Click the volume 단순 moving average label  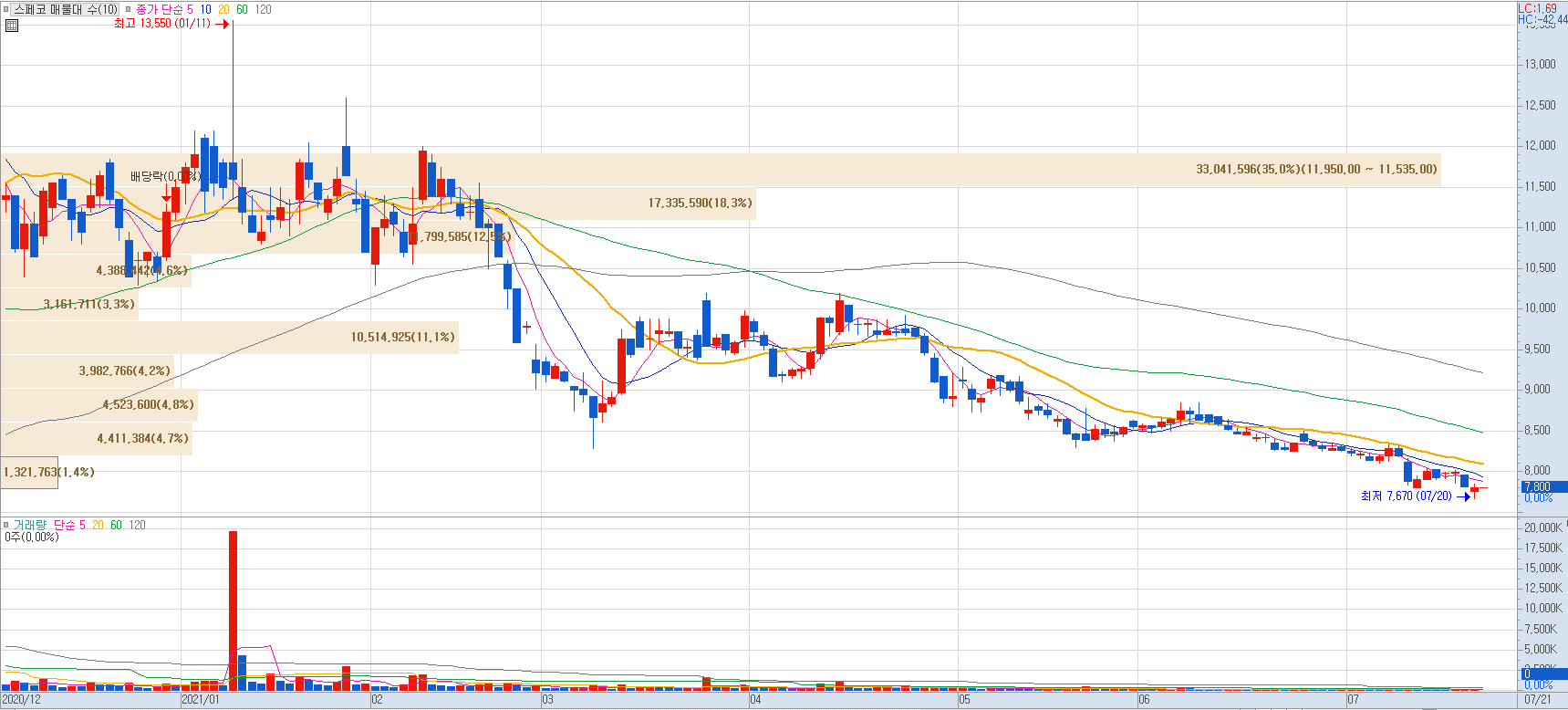pos(65,525)
